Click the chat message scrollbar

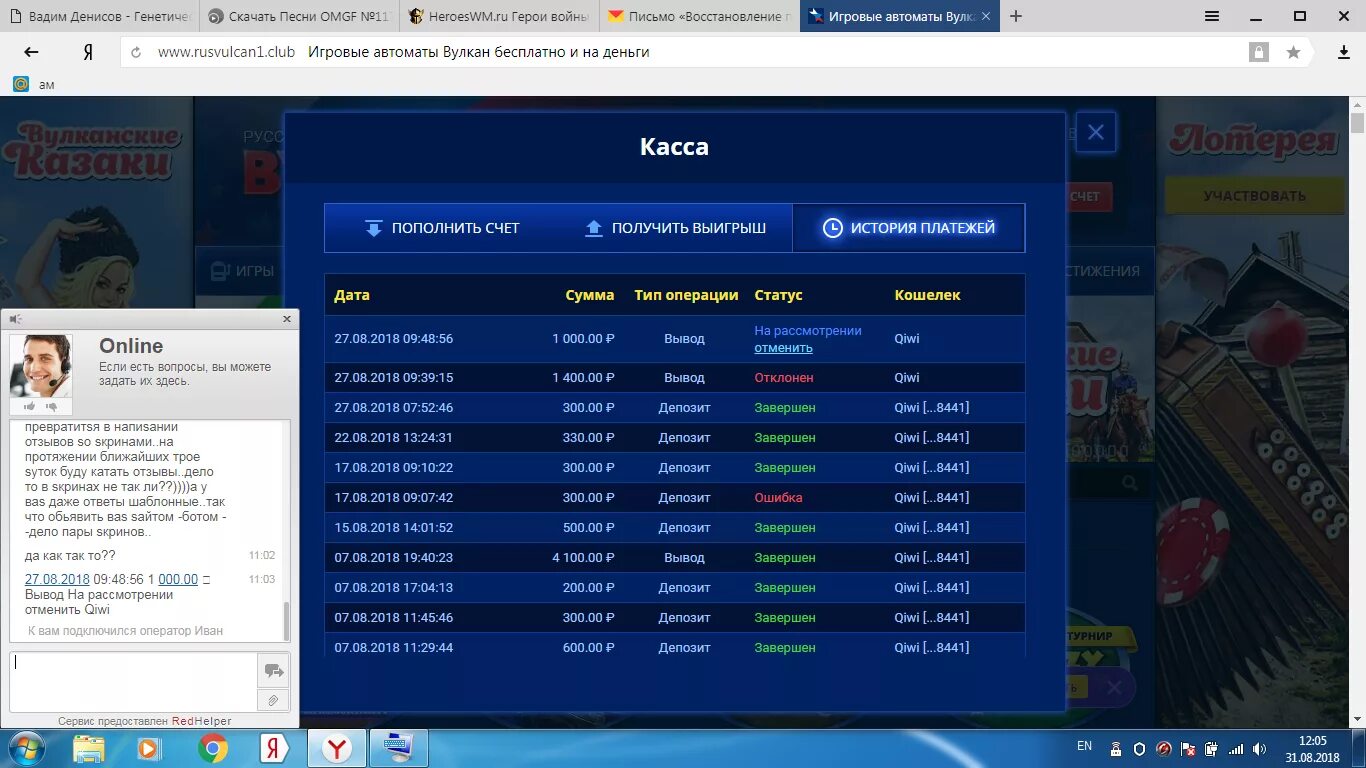287,620
